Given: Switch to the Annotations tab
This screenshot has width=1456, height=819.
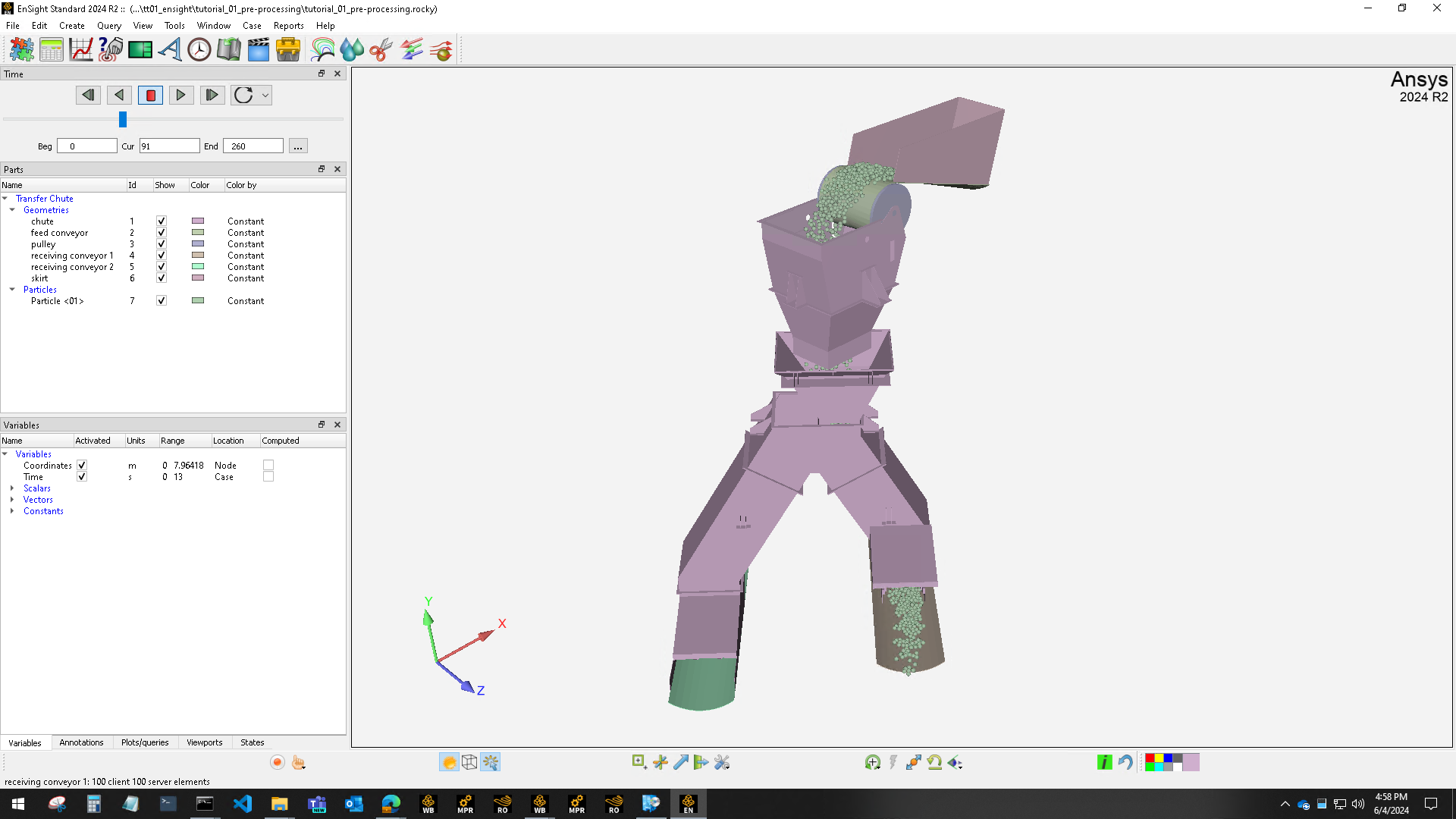Looking at the screenshot, I should (81, 742).
